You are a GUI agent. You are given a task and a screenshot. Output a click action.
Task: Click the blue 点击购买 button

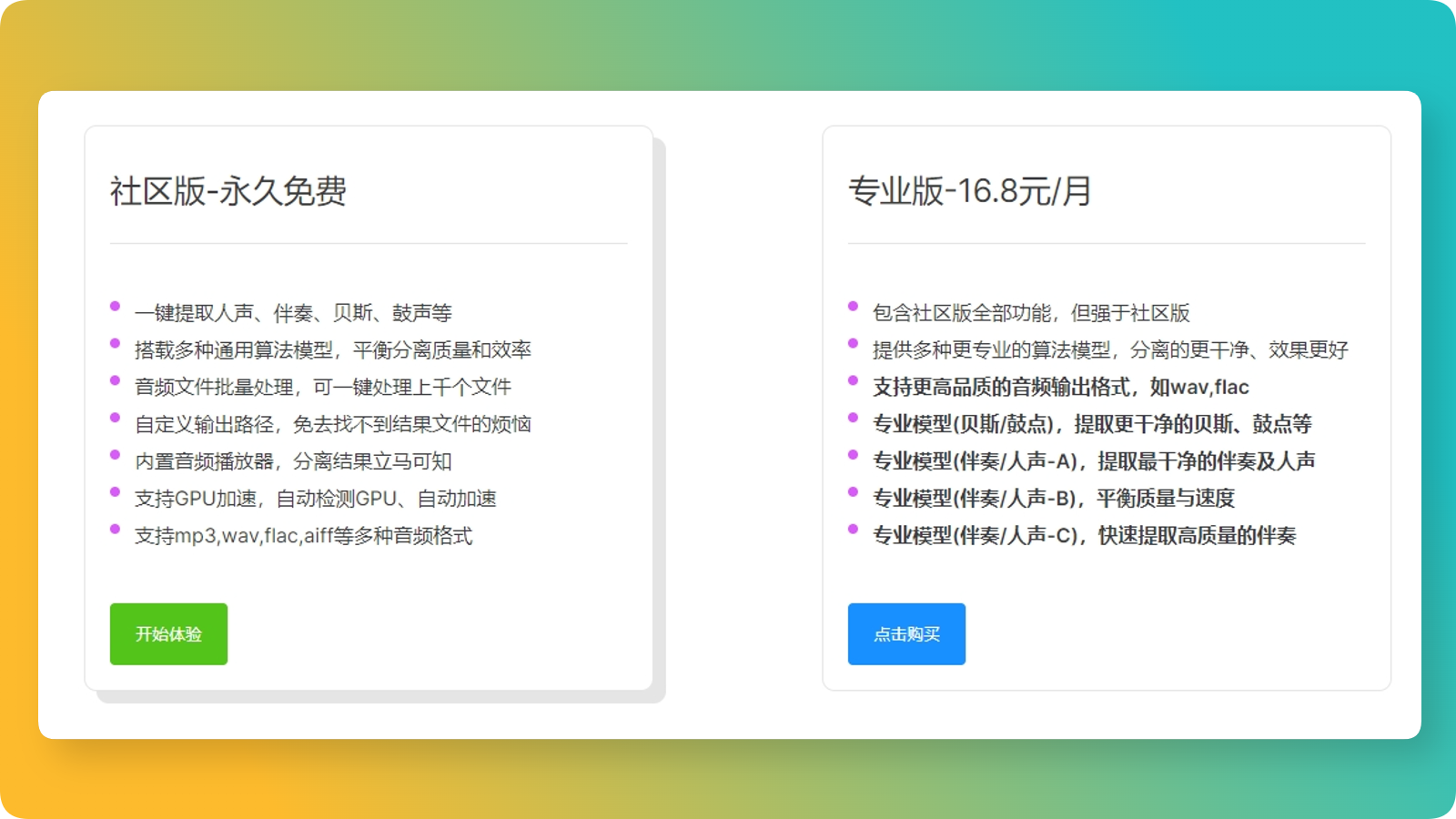point(906,634)
